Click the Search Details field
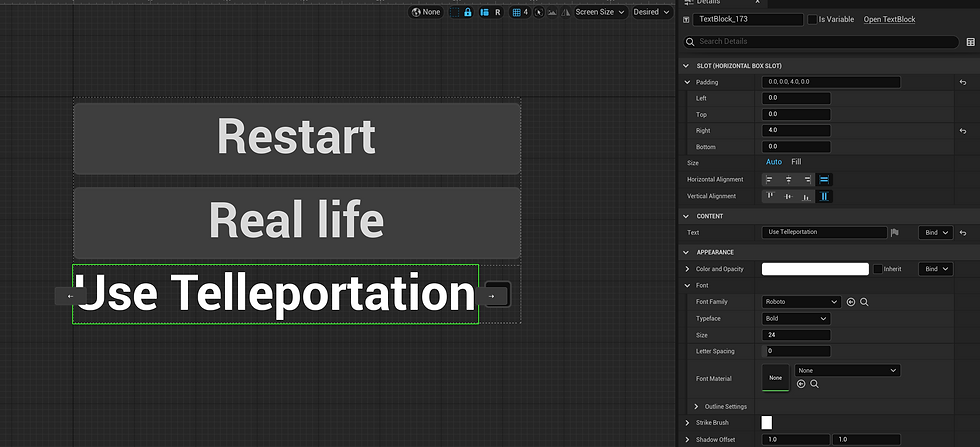The image size is (980, 447). [821, 42]
